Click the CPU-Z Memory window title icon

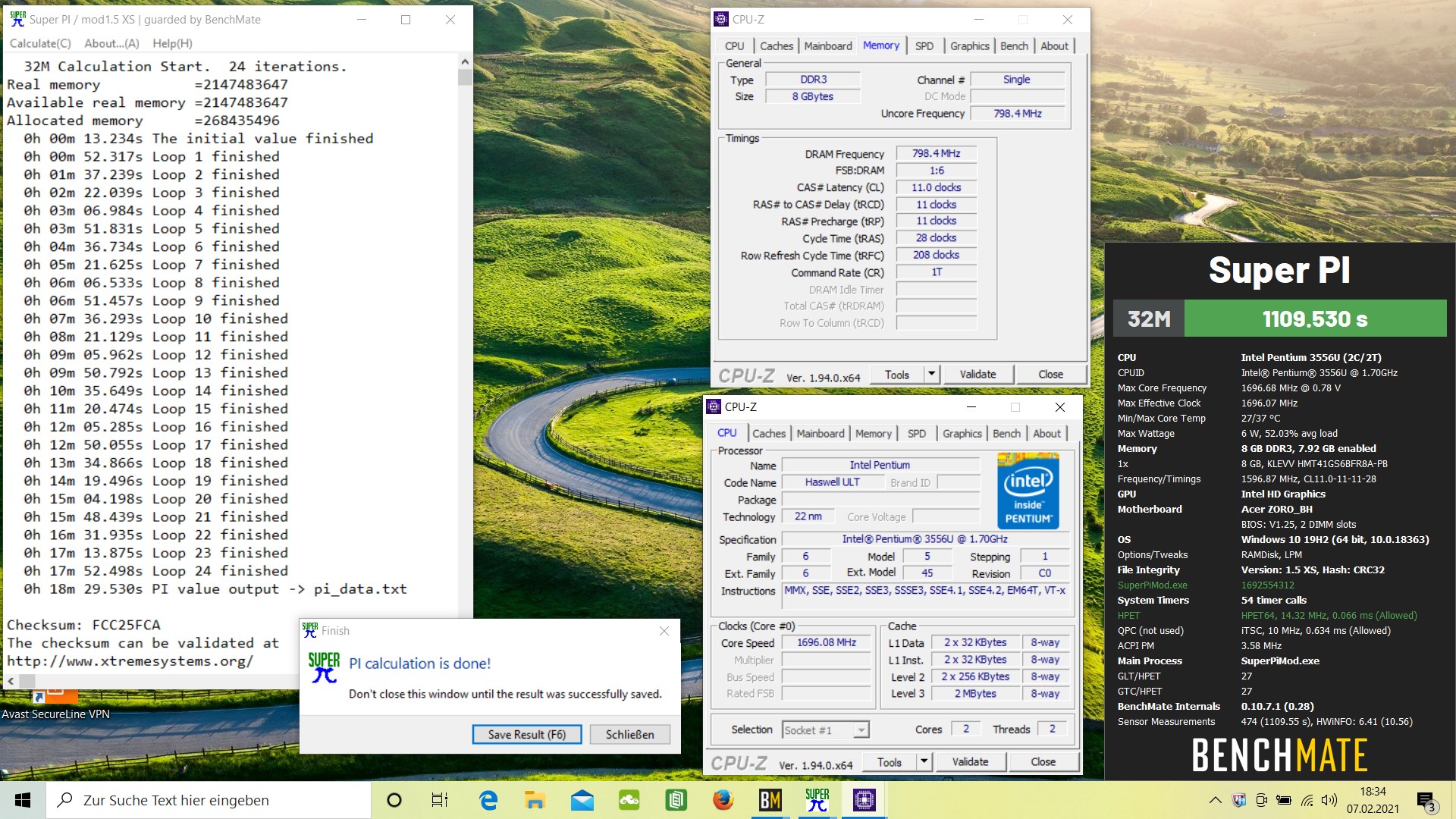coord(721,20)
